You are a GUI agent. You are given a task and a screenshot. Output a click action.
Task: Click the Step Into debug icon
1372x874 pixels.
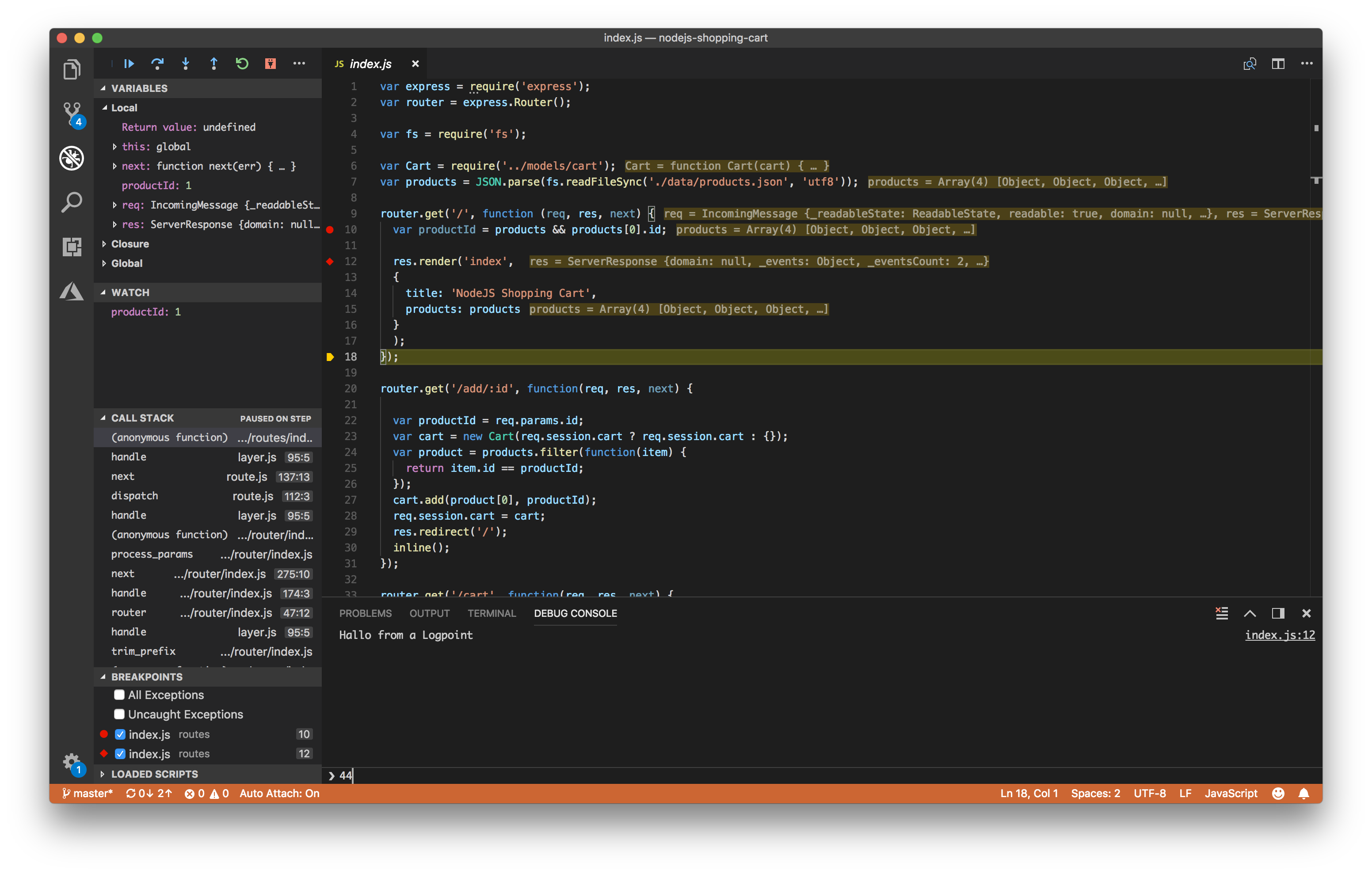pos(184,64)
